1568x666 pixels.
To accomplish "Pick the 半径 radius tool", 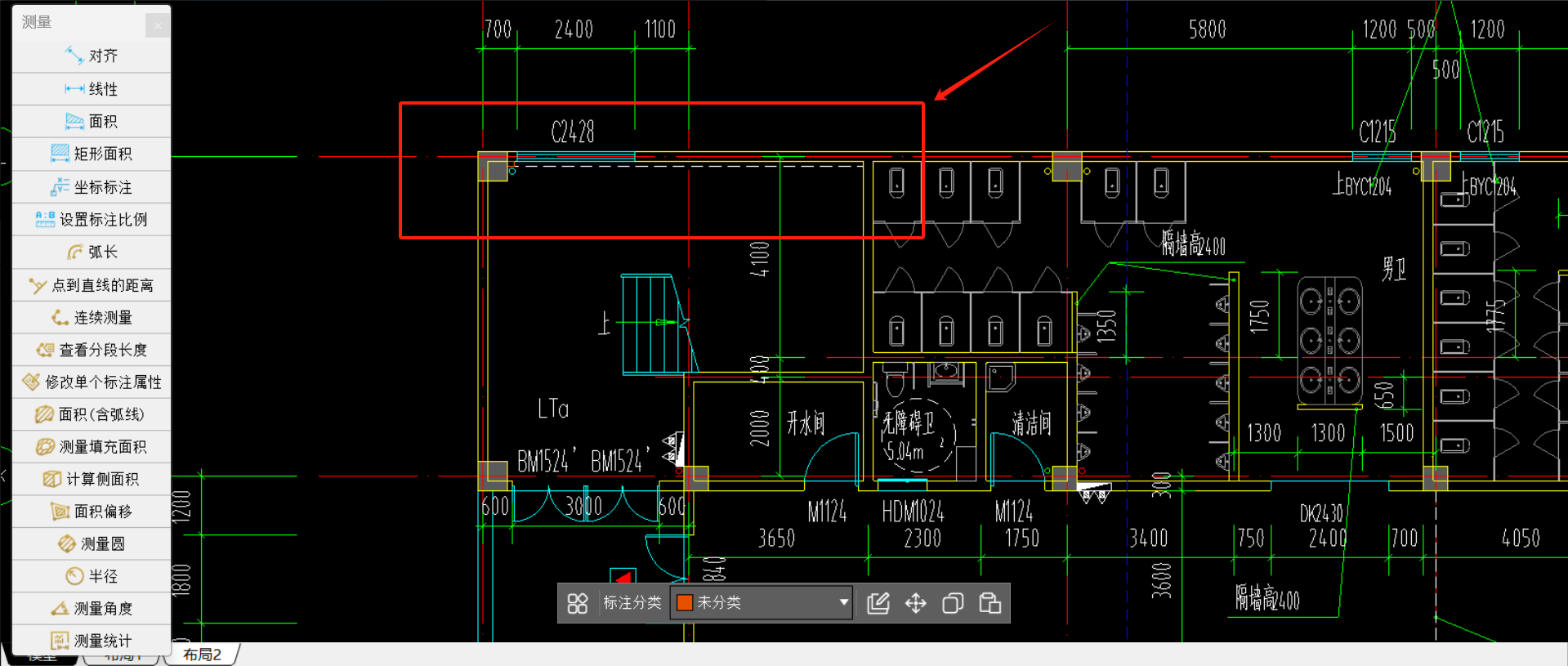I will [92, 576].
